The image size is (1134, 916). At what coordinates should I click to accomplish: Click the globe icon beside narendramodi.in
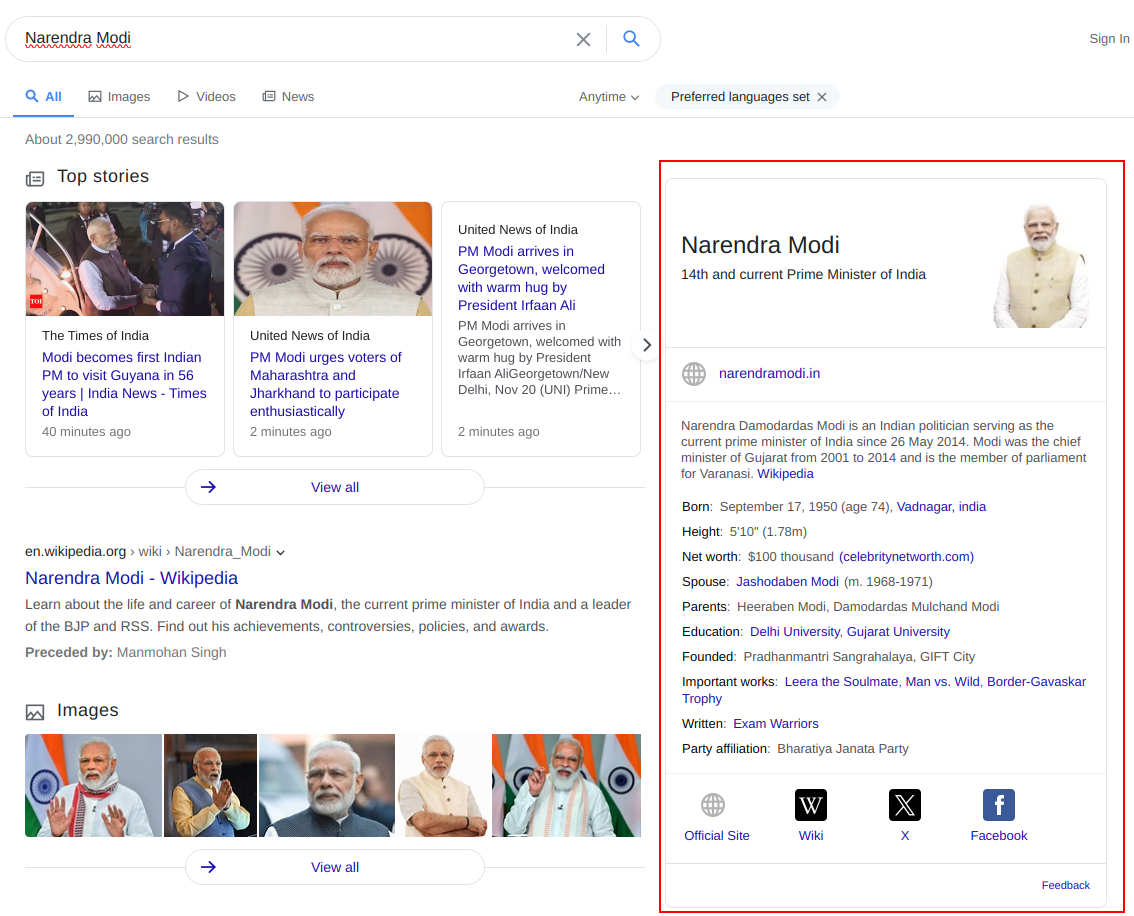tap(694, 374)
